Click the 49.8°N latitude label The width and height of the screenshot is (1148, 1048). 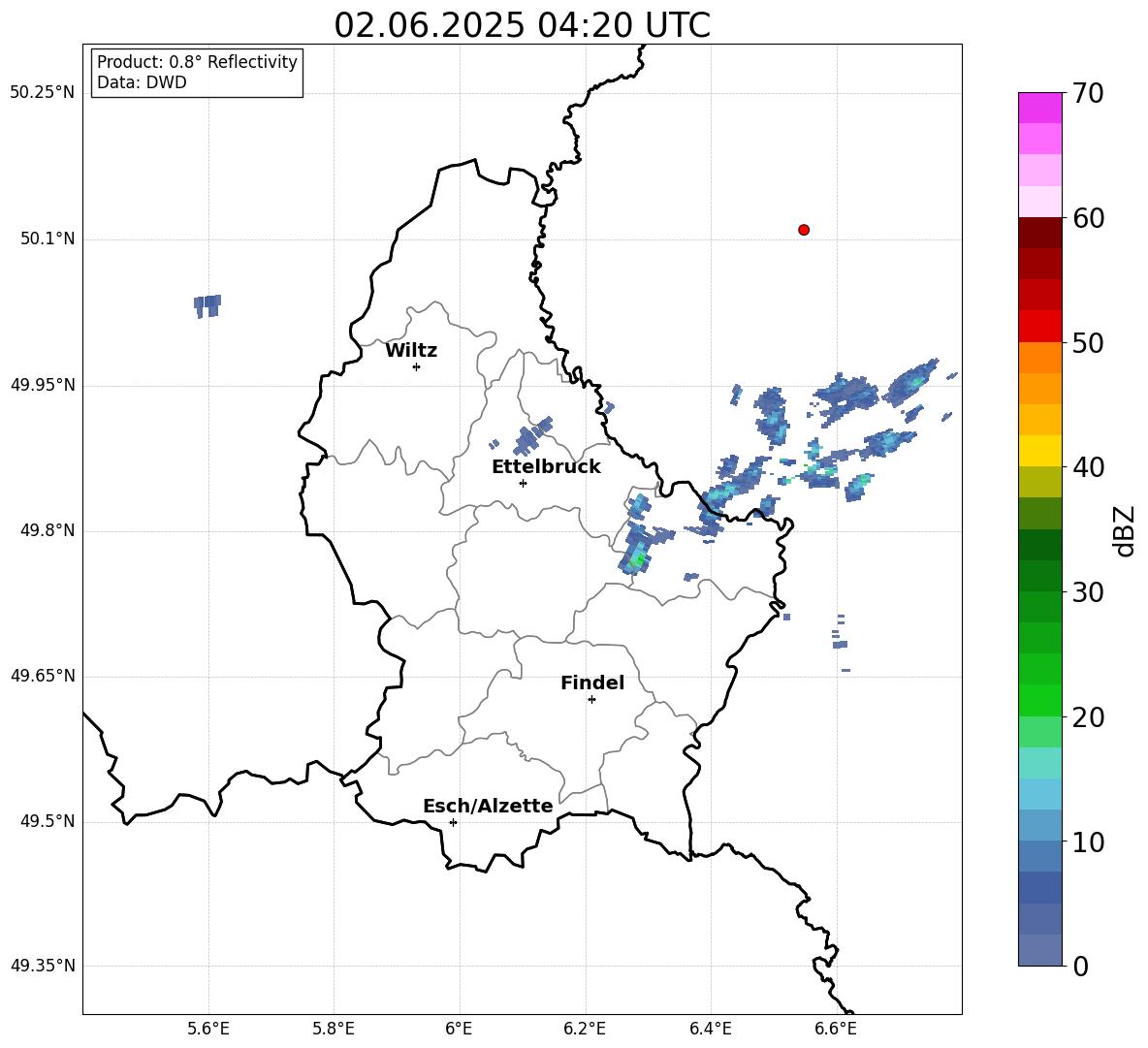(47, 530)
